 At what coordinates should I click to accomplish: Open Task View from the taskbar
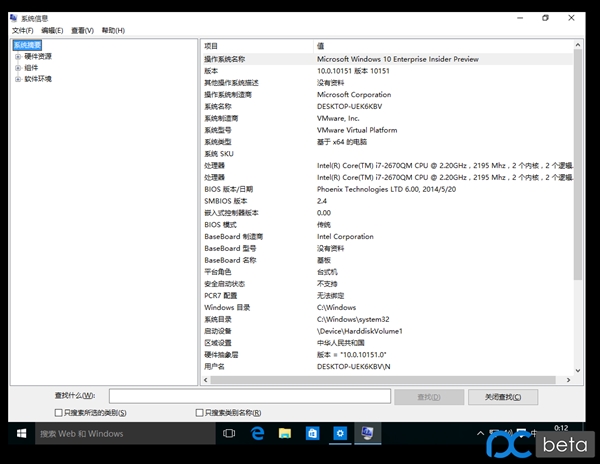point(229,433)
